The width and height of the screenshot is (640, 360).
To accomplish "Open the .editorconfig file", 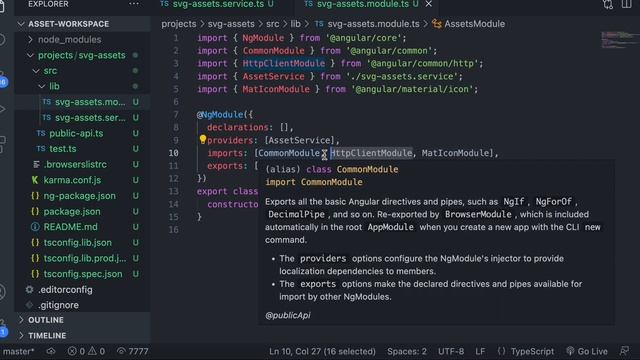I will [x=65, y=290].
